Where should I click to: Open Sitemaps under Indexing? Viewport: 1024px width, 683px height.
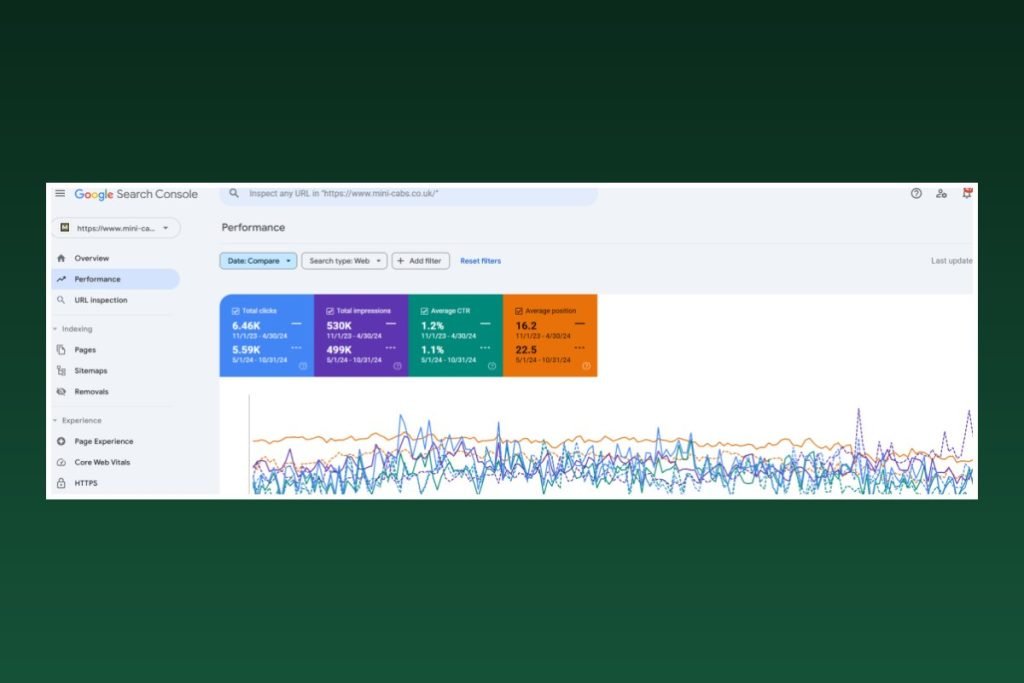pyautogui.click(x=91, y=370)
